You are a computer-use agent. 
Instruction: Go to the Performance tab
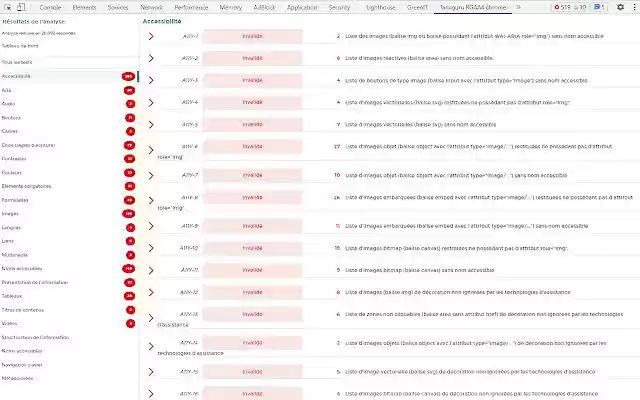[x=191, y=7]
